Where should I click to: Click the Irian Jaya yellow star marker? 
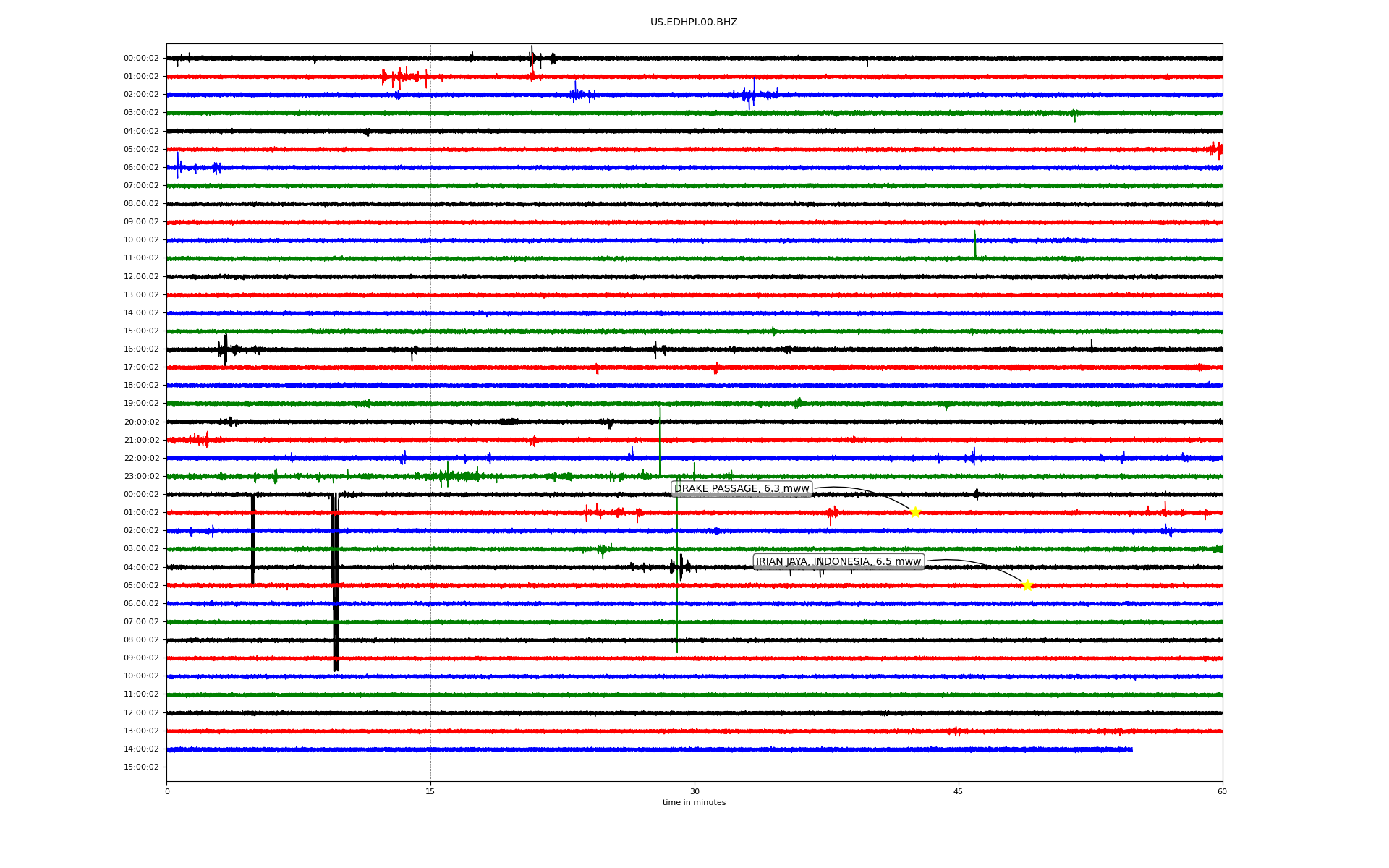pyautogui.click(x=1027, y=585)
